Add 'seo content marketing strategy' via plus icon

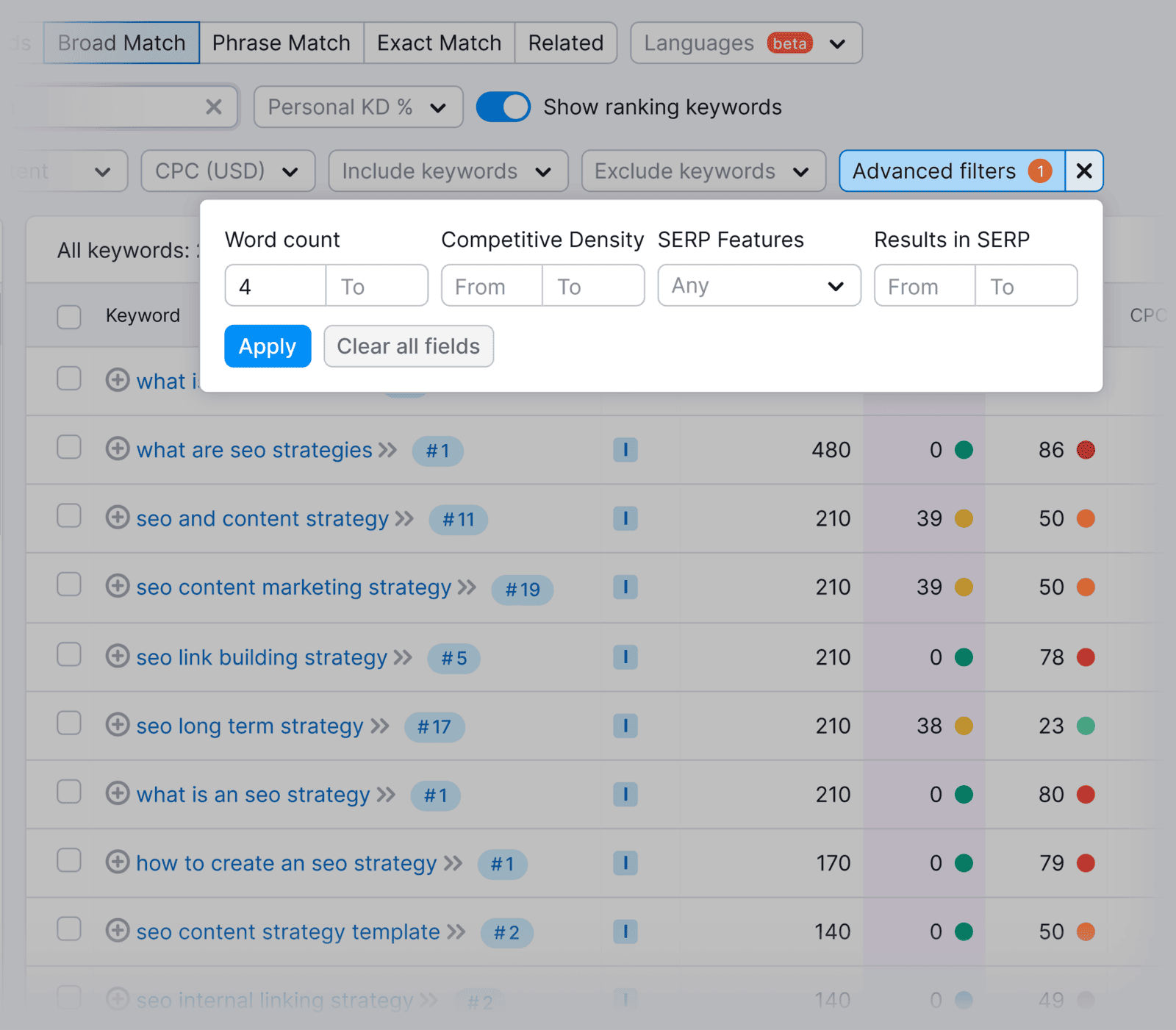[118, 586]
